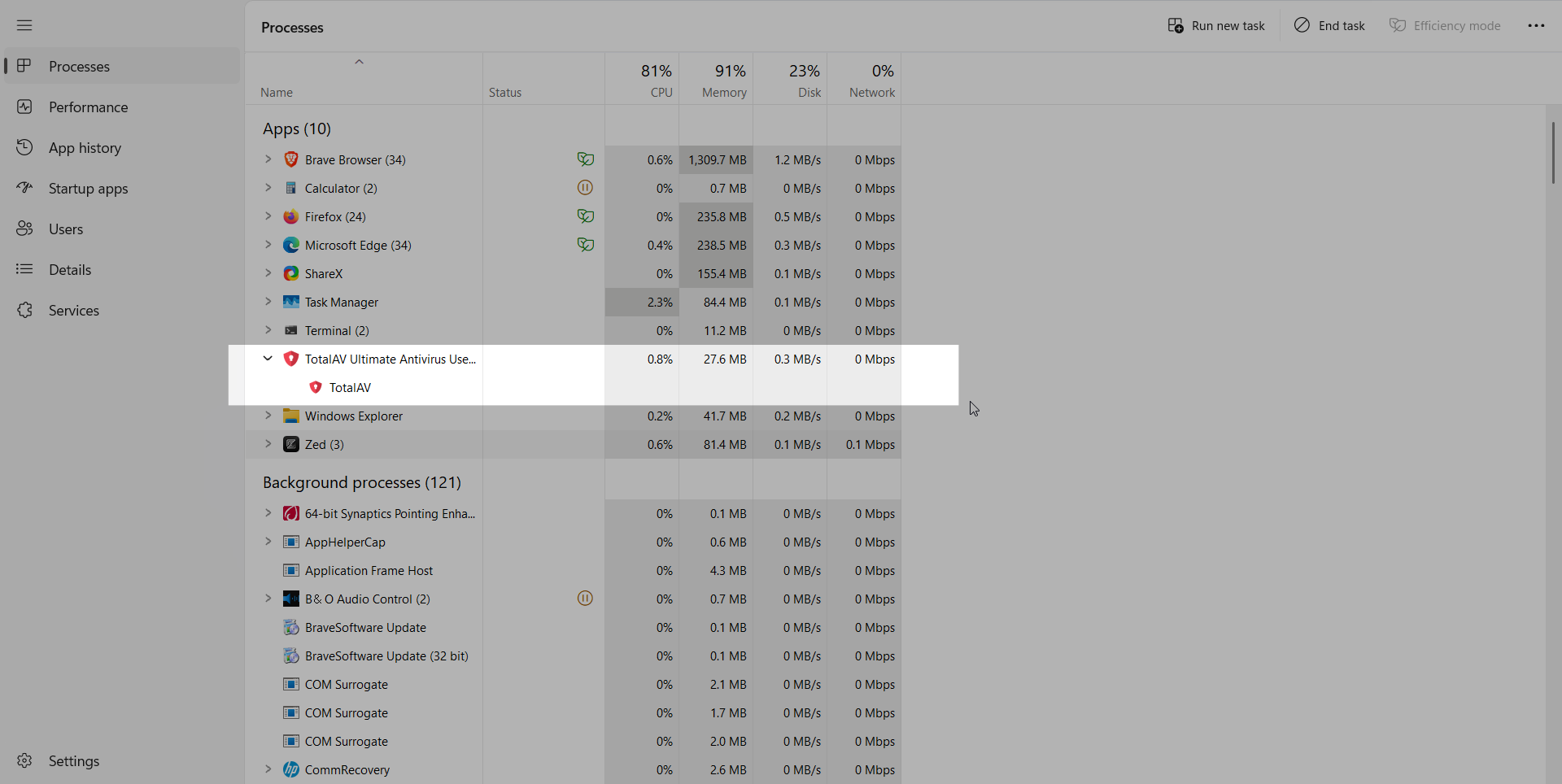Click the BraveSoftware Update (32 bit) icon

click(291, 656)
